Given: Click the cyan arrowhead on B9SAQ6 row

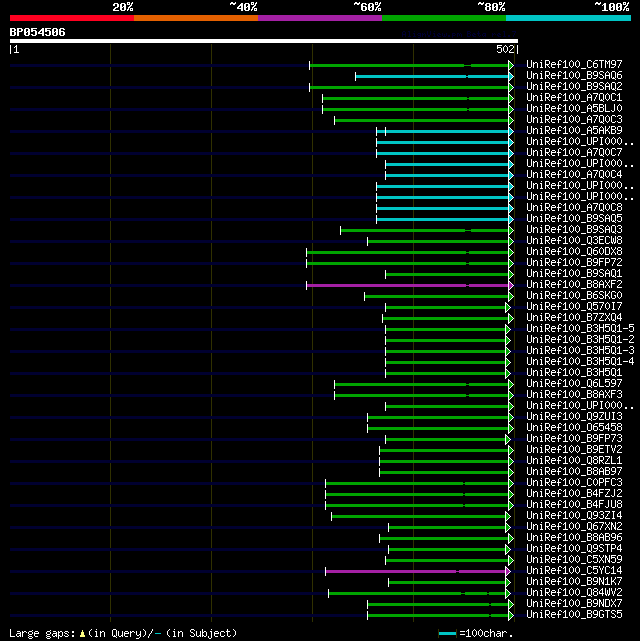Looking at the screenshot, I should pos(511,76).
